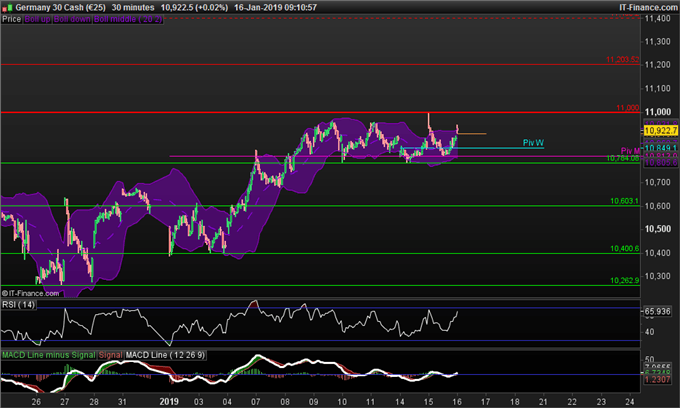Click the candlestick icon beside Germany 30 Cash

[7, 8]
